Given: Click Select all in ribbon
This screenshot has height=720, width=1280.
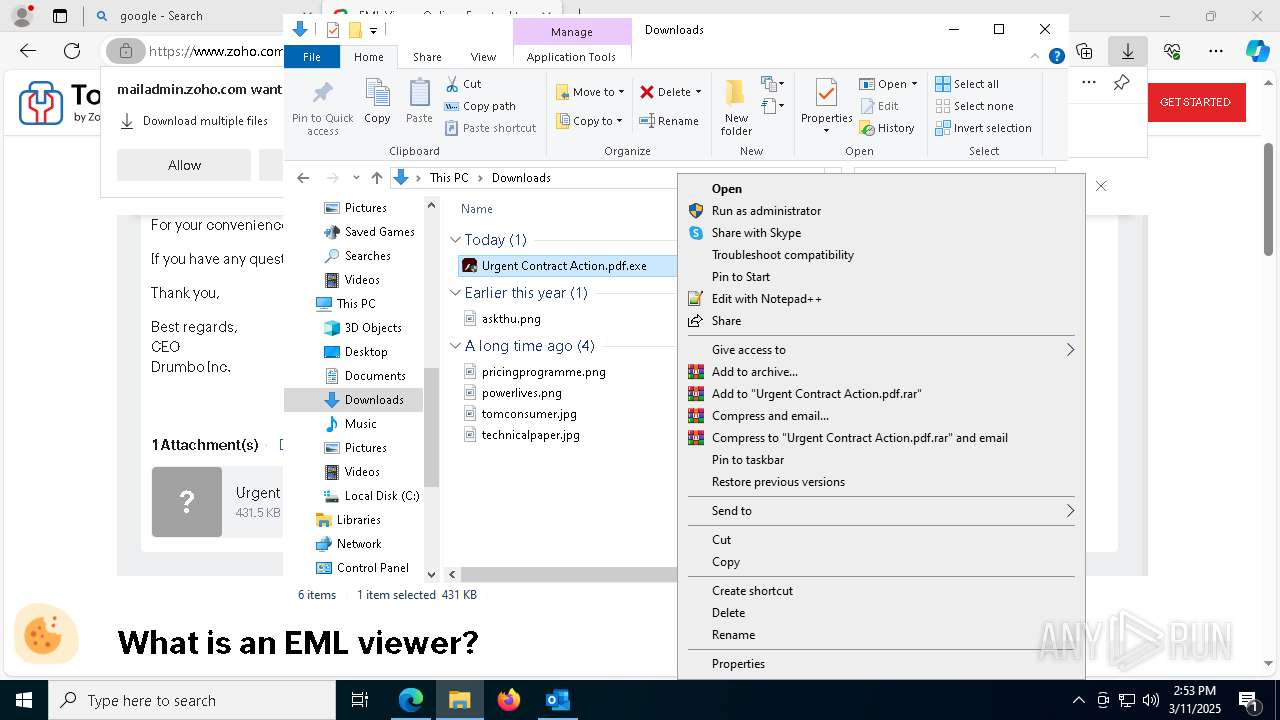Looking at the screenshot, I should tap(967, 84).
